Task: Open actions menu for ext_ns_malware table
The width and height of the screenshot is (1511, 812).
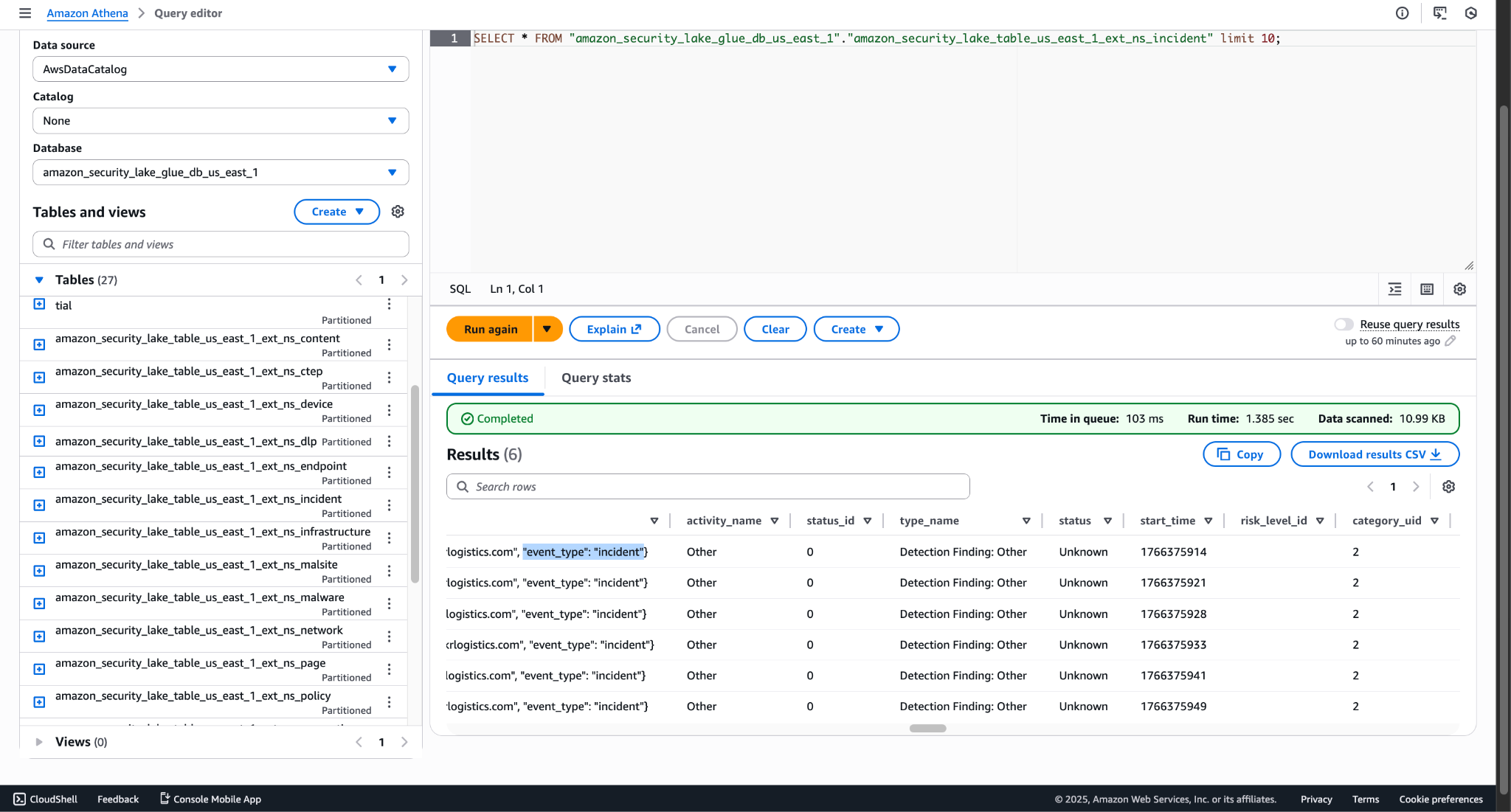Action: pos(389,603)
